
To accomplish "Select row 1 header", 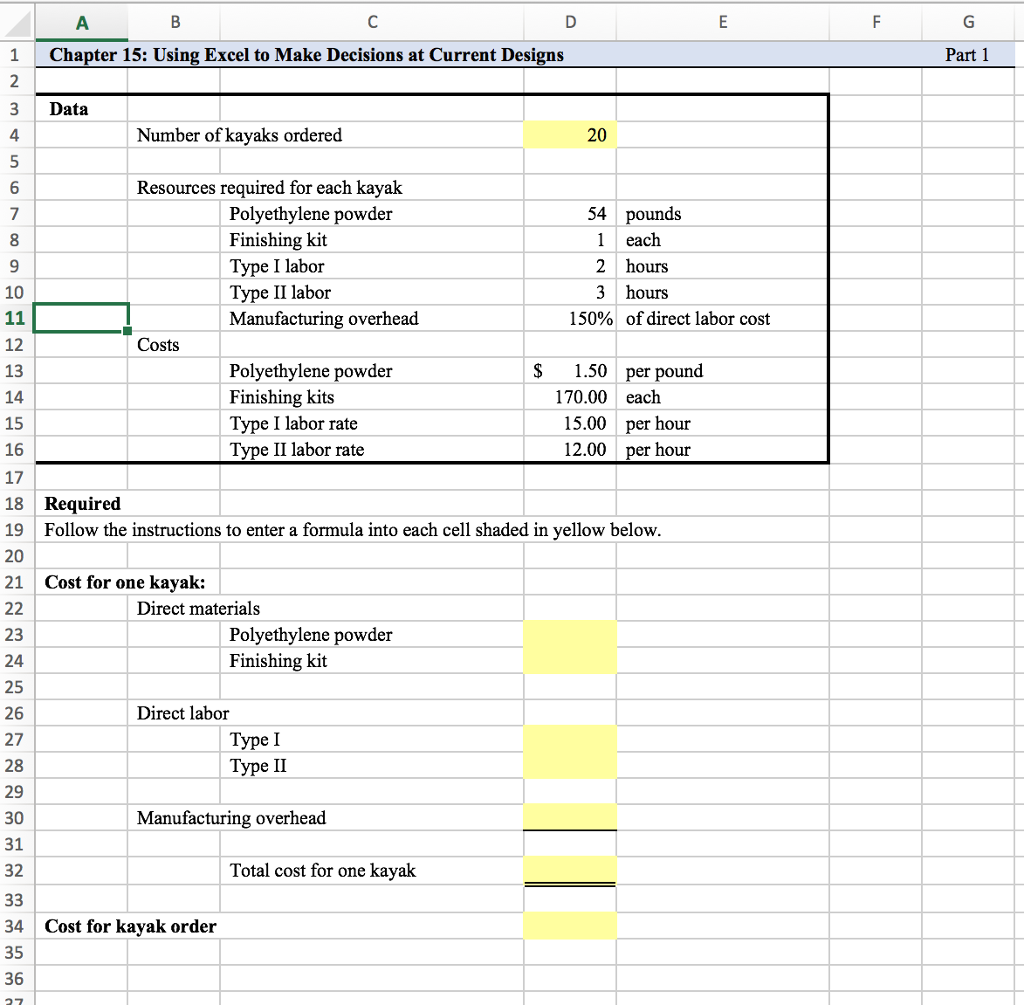I will pos(15,55).
